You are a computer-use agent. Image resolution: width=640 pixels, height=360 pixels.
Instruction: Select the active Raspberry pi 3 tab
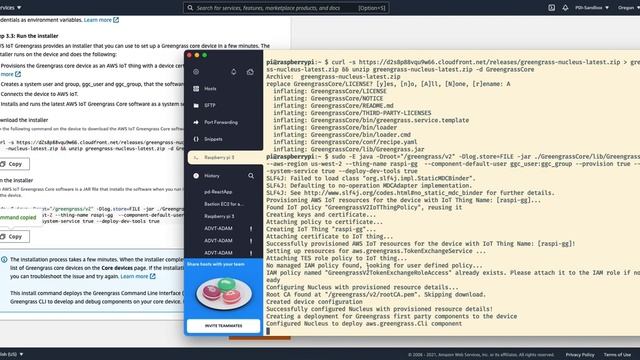click(x=225, y=158)
